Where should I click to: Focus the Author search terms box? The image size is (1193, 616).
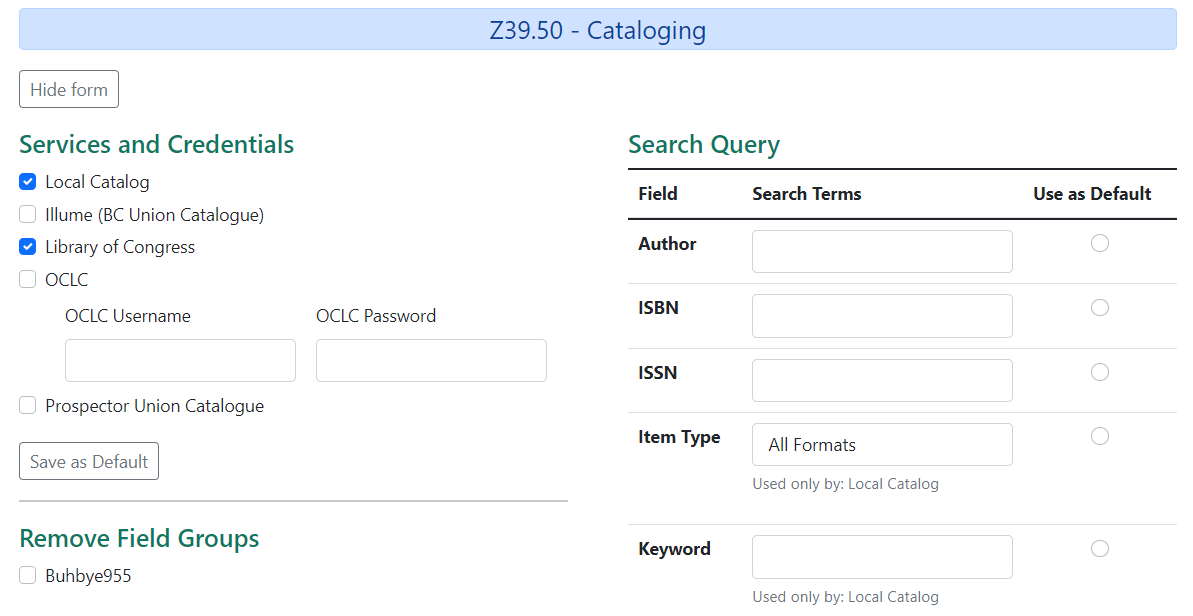coord(881,251)
